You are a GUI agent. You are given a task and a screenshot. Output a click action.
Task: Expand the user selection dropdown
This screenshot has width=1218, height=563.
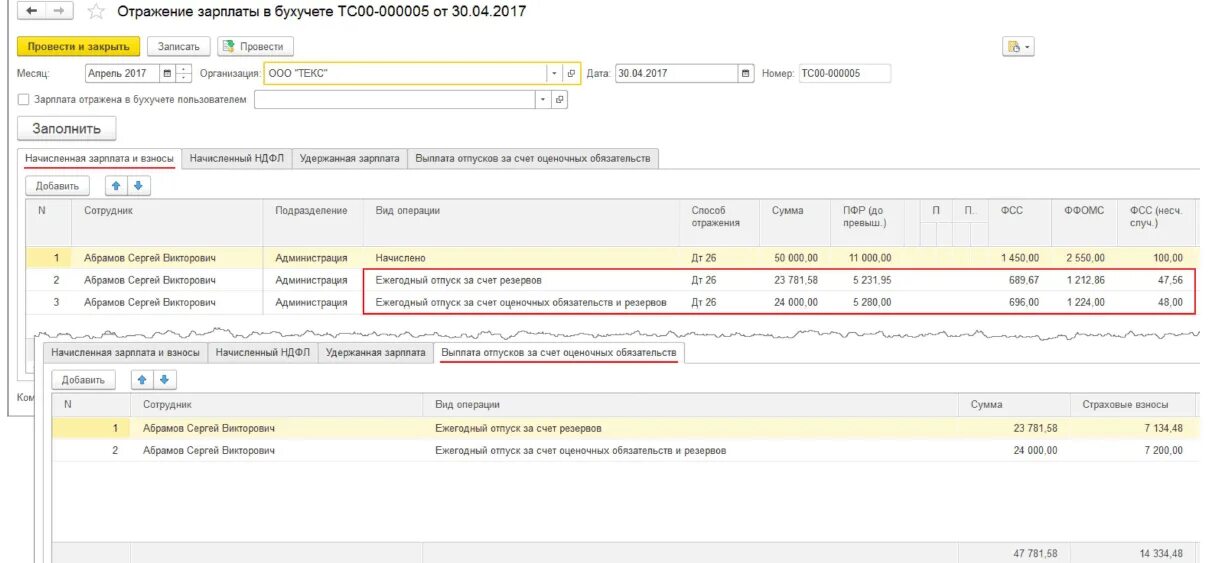543,99
